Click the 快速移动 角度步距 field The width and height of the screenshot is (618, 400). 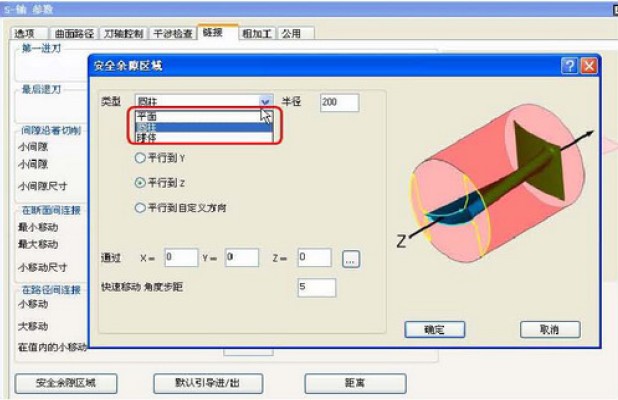pyautogui.click(x=316, y=287)
